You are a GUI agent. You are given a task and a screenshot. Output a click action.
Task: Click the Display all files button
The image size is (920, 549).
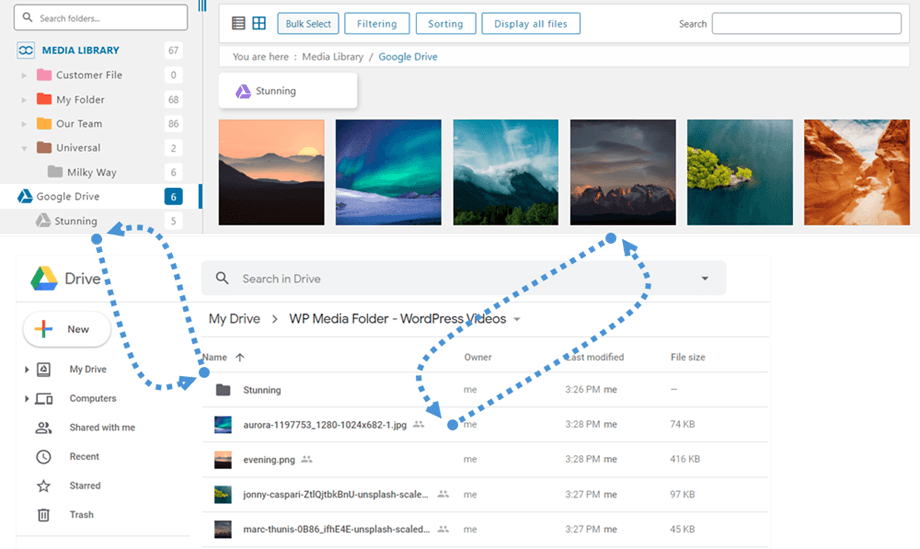[x=530, y=24]
